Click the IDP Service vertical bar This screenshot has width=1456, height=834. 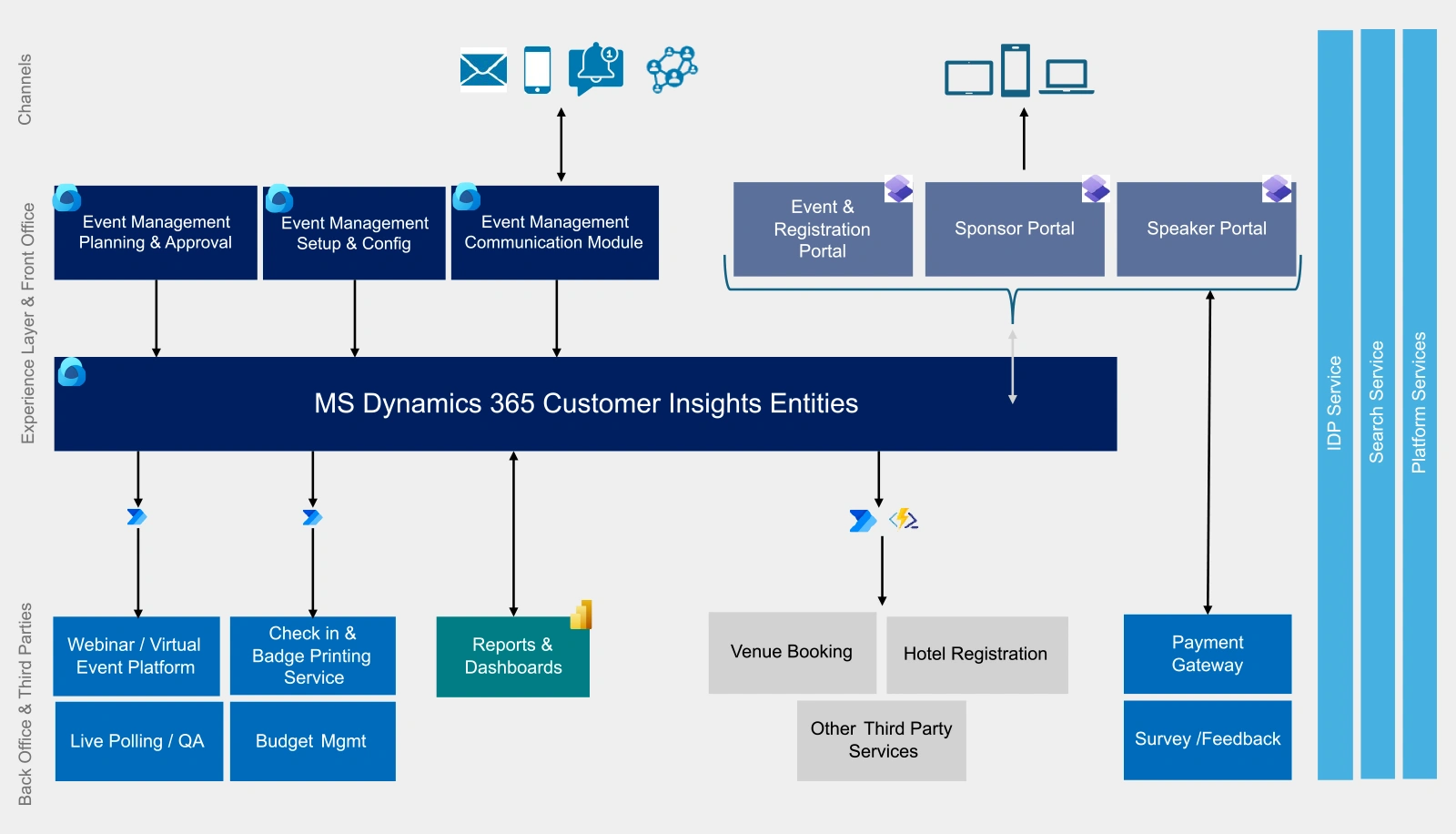pos(1335,404)
